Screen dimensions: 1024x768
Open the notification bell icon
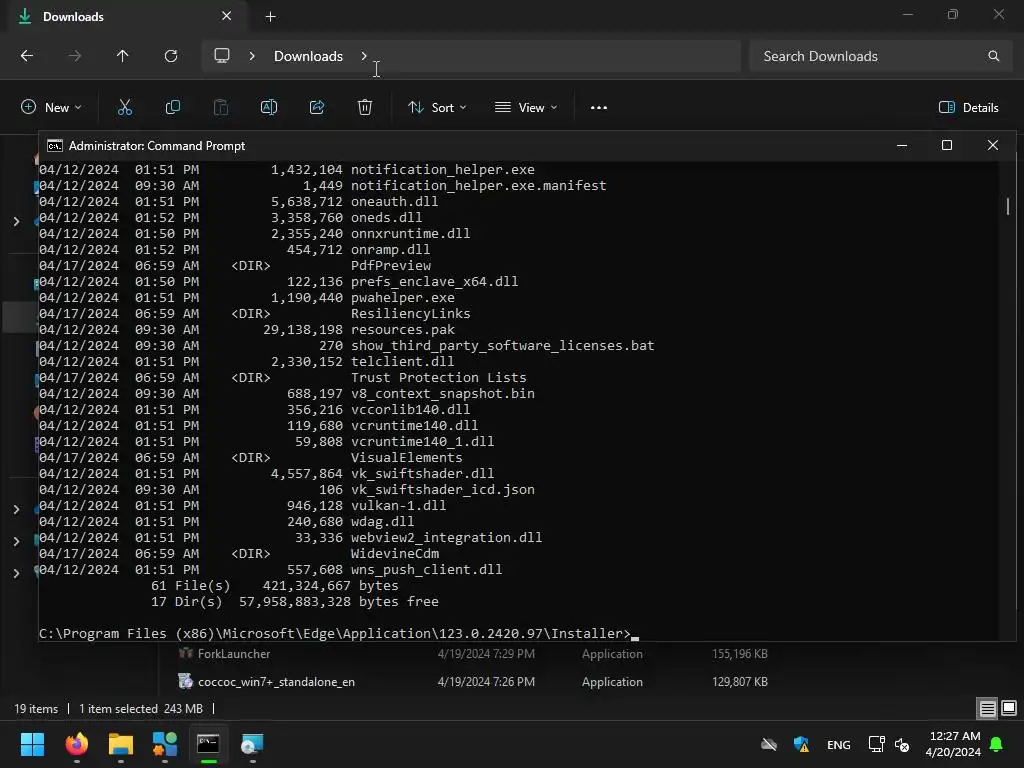997,744
